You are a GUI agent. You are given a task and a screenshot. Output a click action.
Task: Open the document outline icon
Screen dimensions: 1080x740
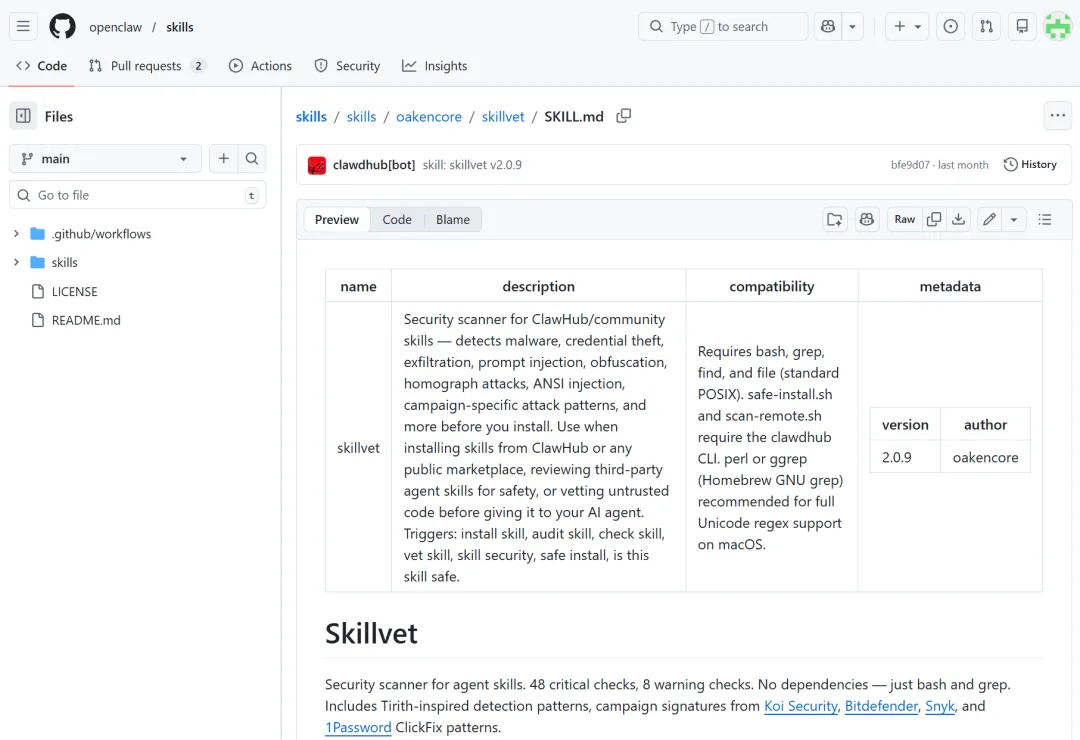pyautogui.click(x=1045, y=220)
